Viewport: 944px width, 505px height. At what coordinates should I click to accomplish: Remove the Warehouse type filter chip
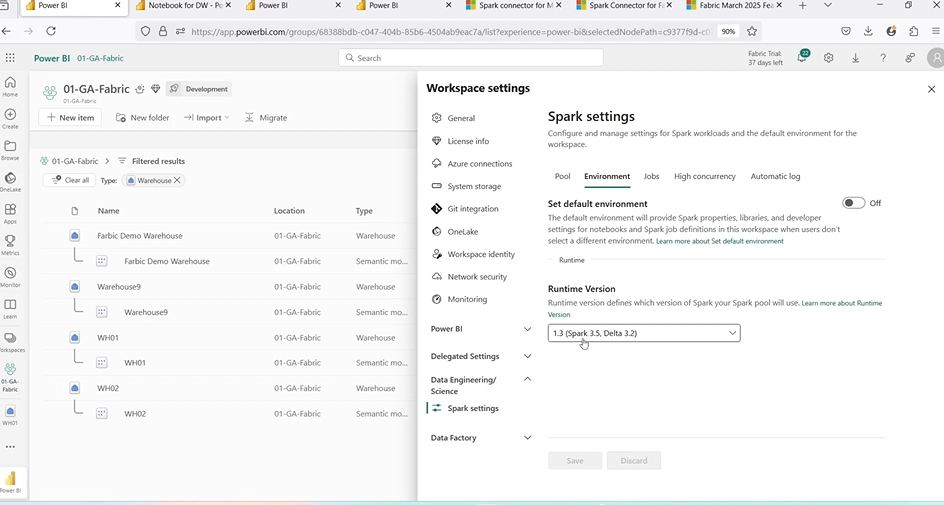click(x=177, y=180)
